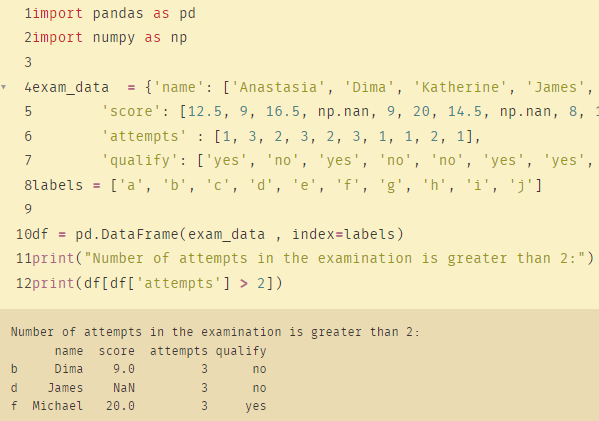Click the value 12.5 in the score list
Viewport: 599px width, 421px height.
(205, 112)
